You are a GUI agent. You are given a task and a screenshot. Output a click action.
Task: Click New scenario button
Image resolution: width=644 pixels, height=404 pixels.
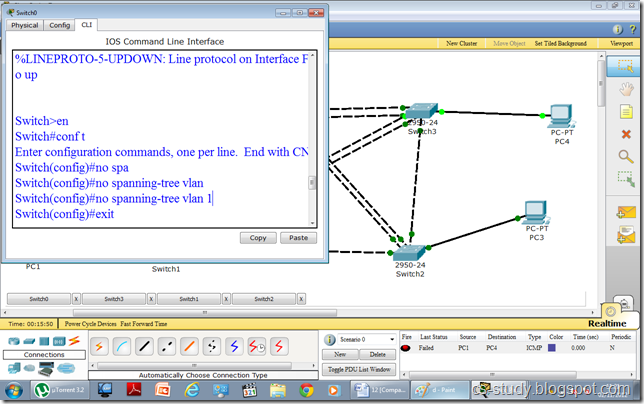point(340,355)
